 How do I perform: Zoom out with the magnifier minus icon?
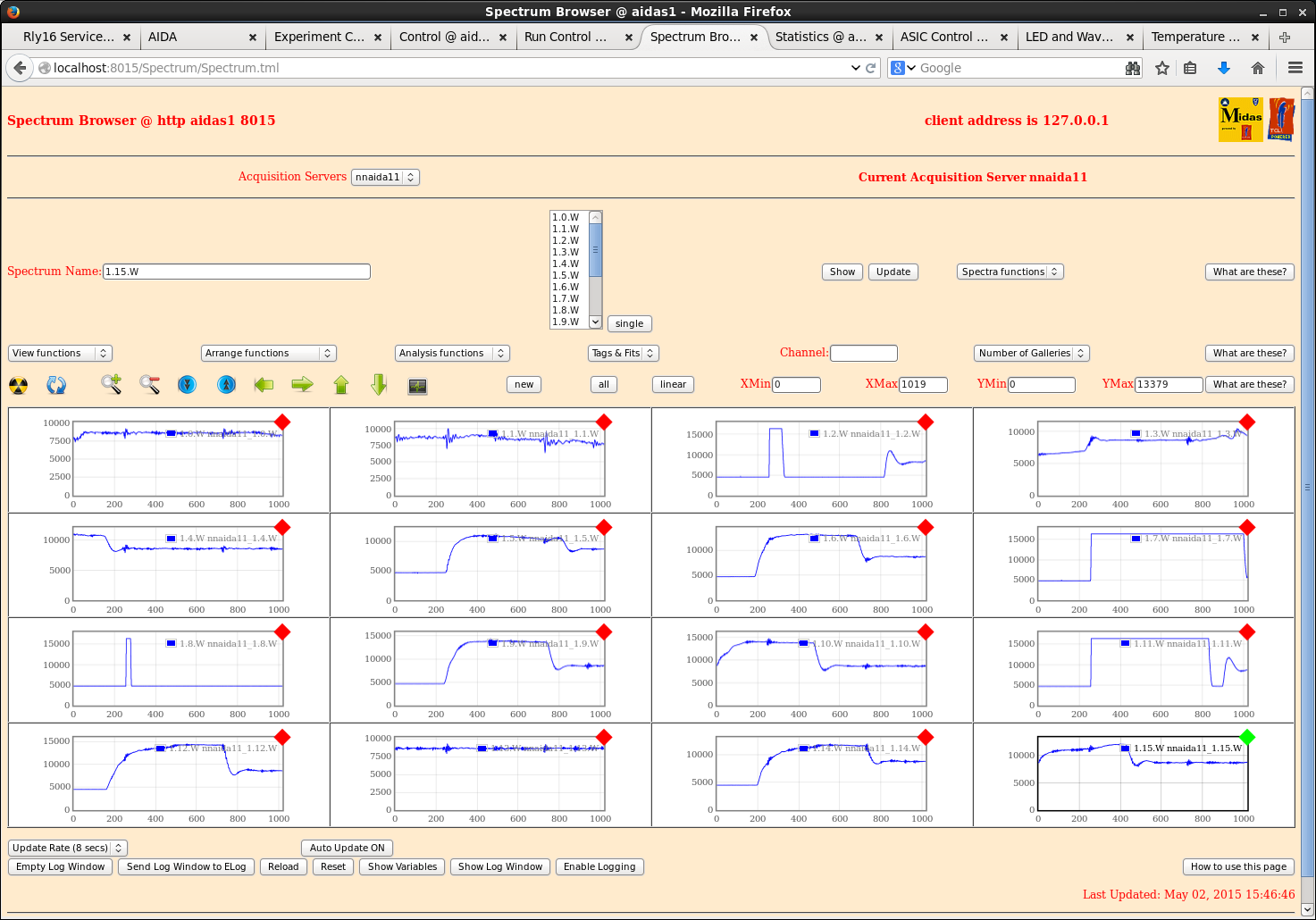pos(149,384)
